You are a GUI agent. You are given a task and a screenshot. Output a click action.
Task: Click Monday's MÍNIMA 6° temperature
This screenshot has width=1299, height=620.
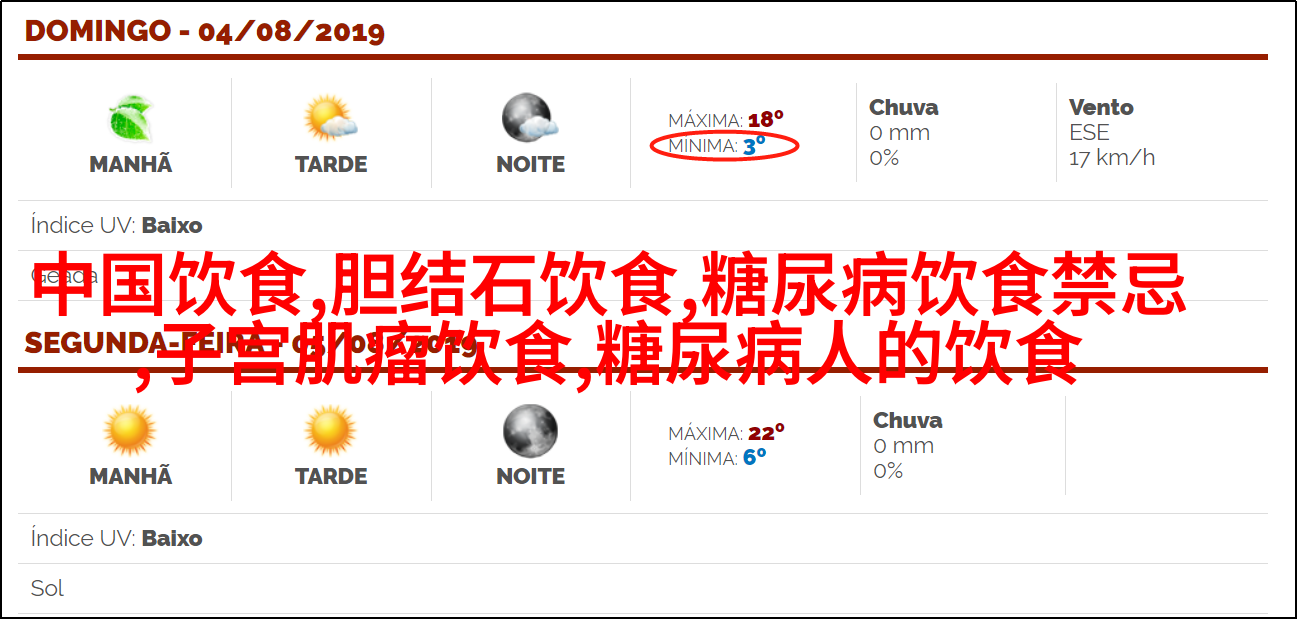click(717, 458)
